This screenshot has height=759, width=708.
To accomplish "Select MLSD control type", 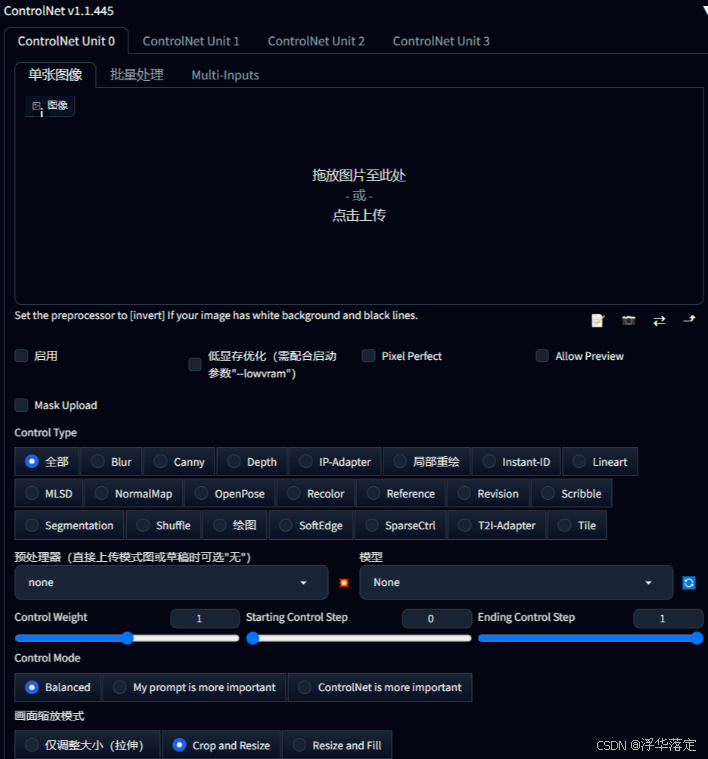I will click(x=48, y=493).
